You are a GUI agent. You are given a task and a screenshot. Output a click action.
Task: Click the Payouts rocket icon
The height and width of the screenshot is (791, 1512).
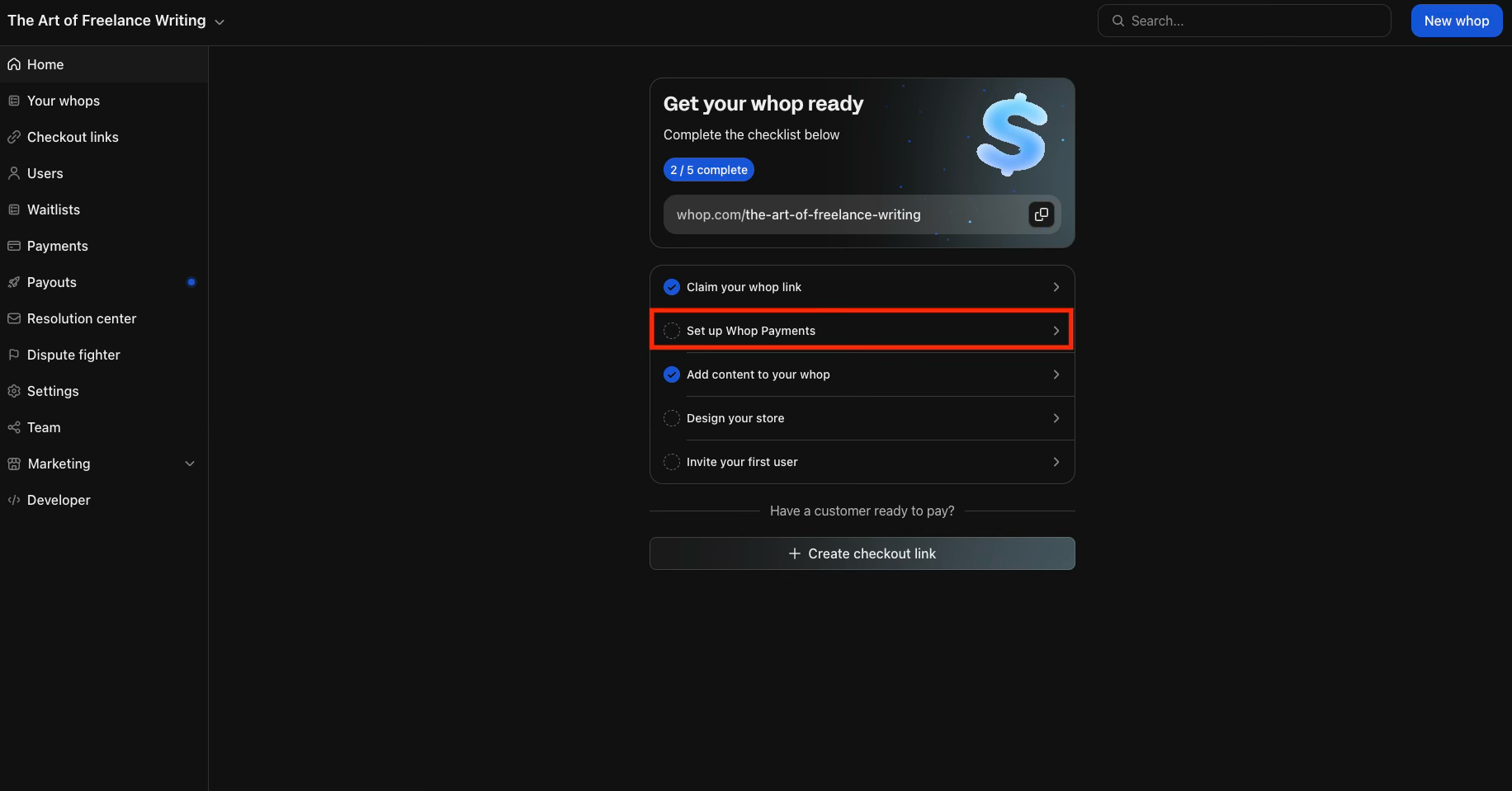click(x=14, y=282)
